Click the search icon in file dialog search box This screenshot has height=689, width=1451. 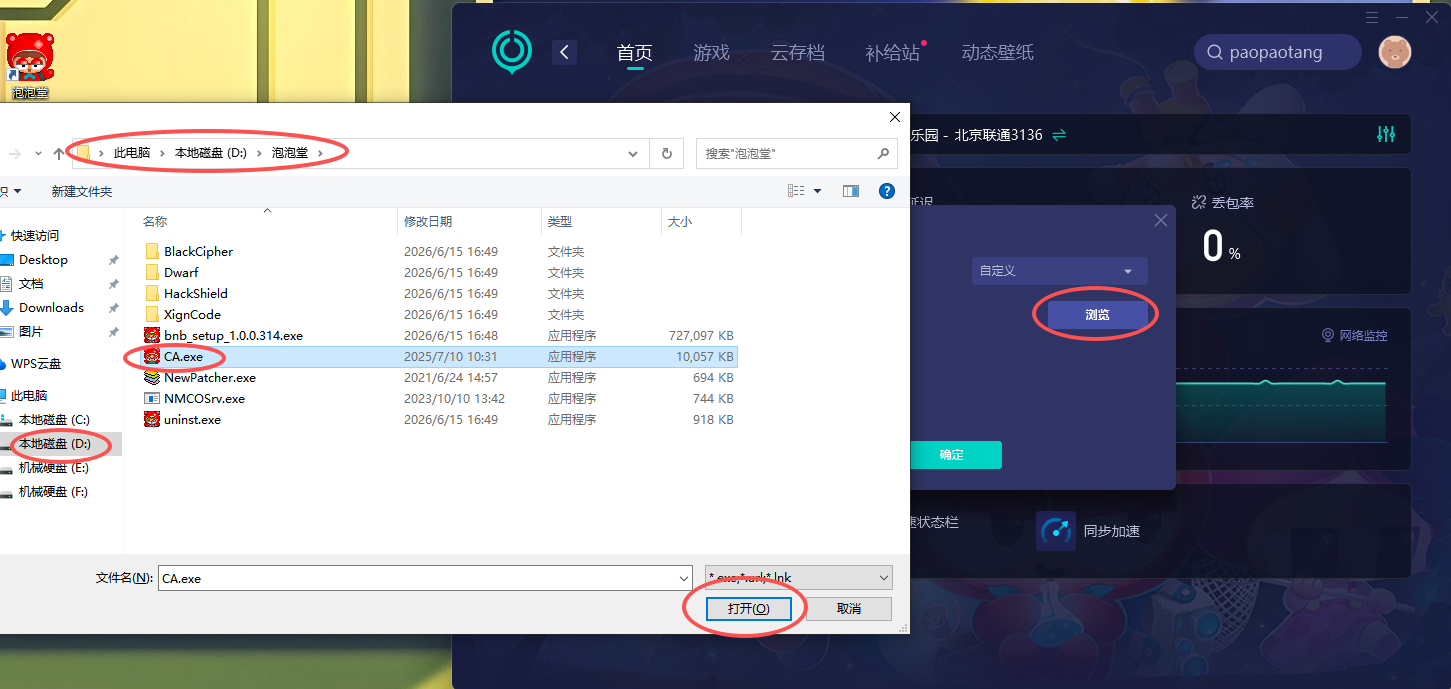(883, 153)
